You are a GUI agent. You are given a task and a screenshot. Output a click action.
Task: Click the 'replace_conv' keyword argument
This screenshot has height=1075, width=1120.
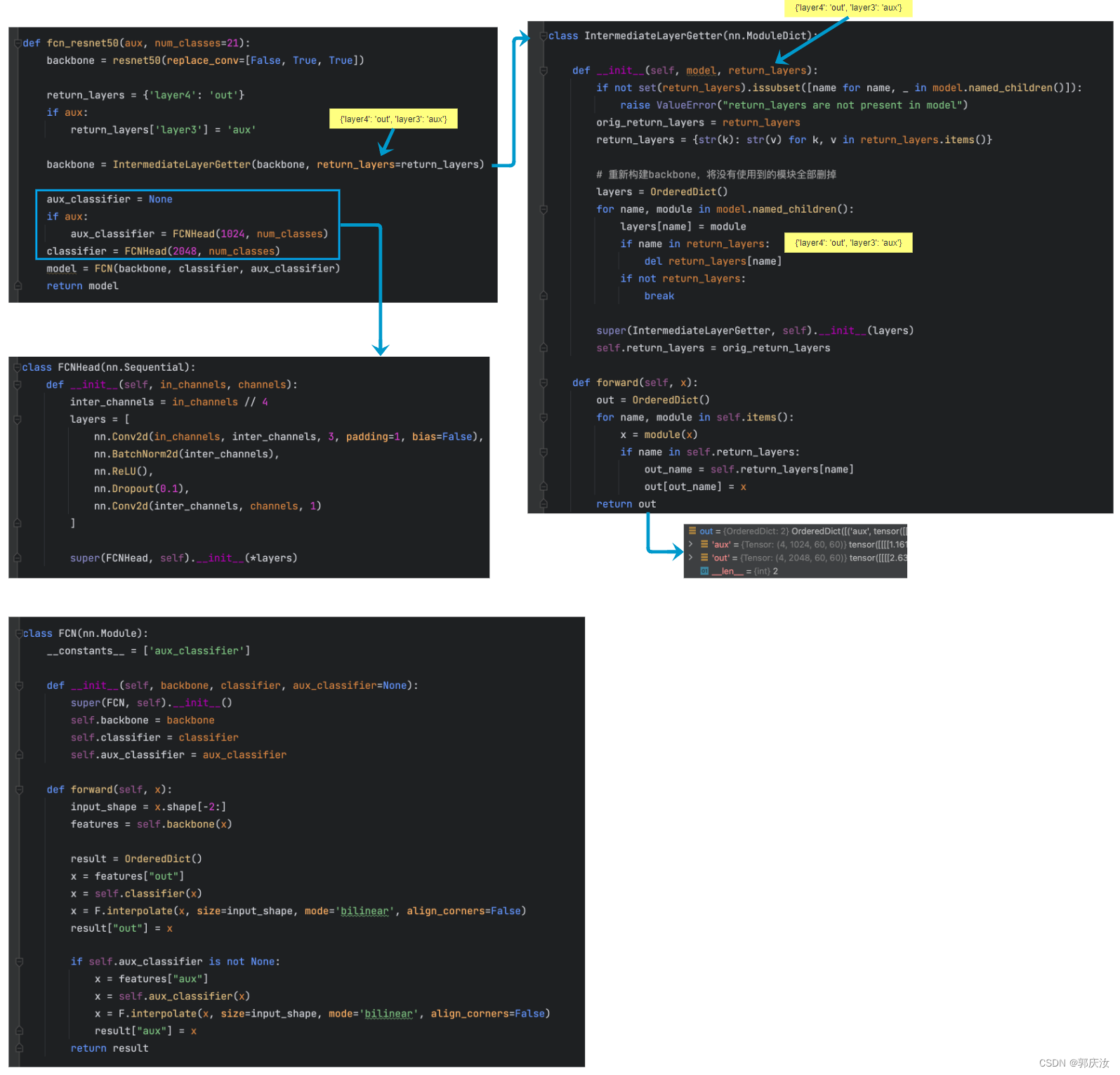click(x=202, y=60)
